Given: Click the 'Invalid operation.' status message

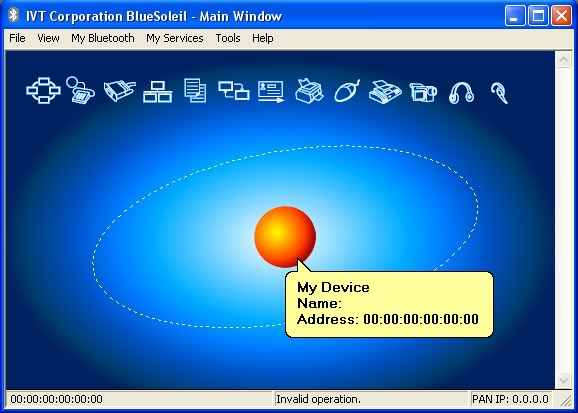Looking at the screenshot, I should click(318, 399).
